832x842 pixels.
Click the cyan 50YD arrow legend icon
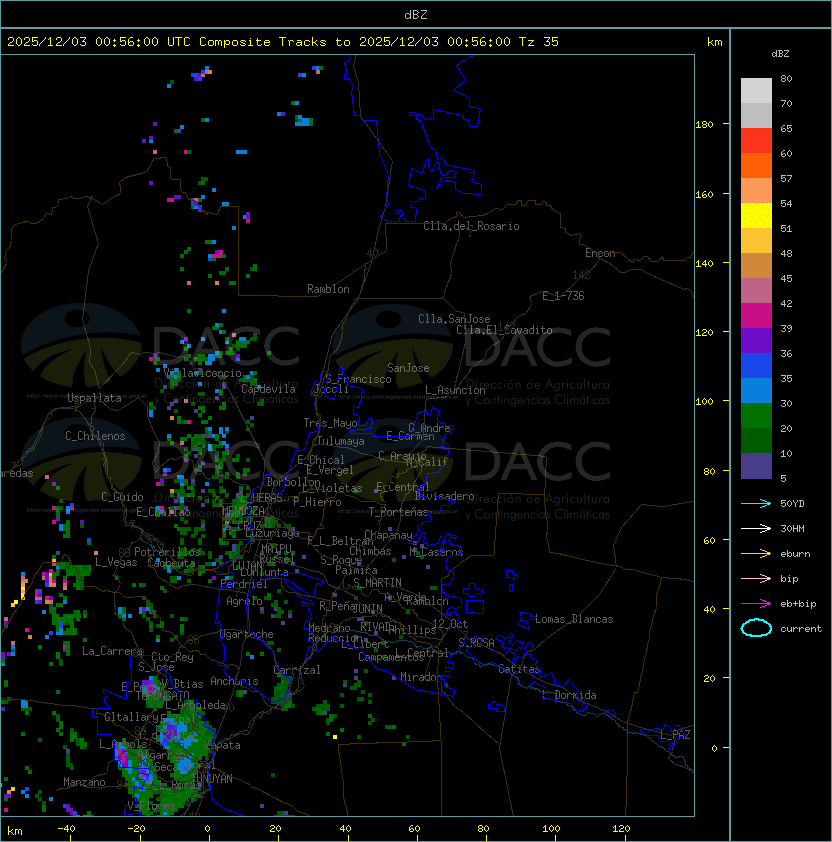pos(756,503)
